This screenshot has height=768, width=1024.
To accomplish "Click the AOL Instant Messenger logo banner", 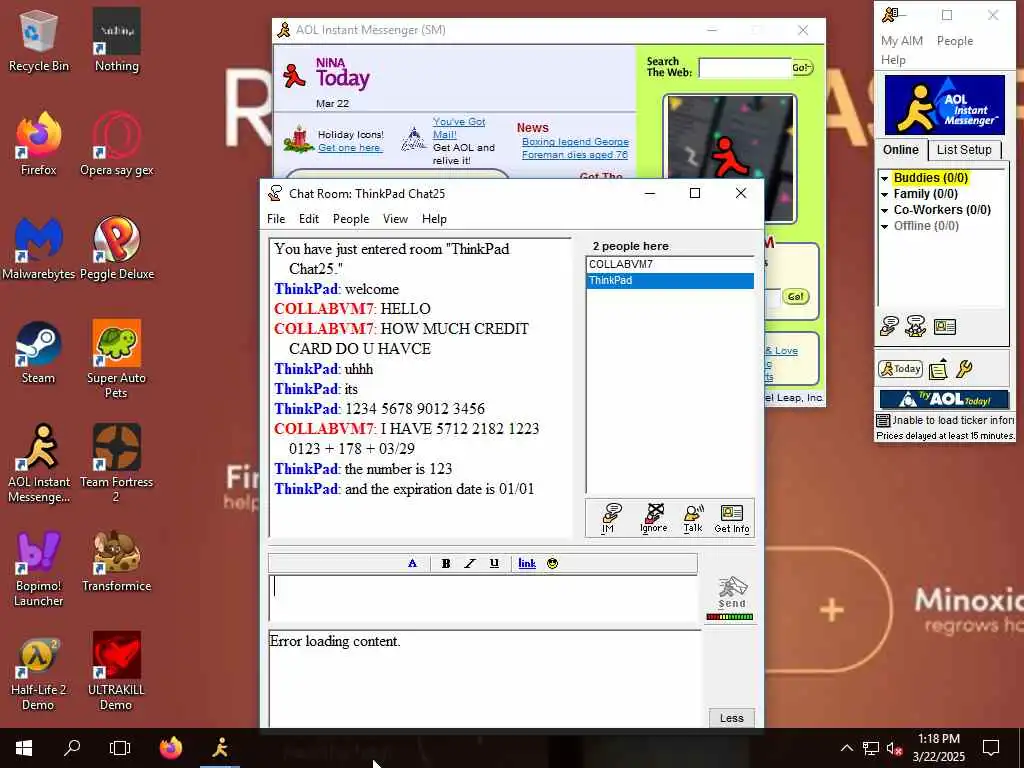I will 944,104.
